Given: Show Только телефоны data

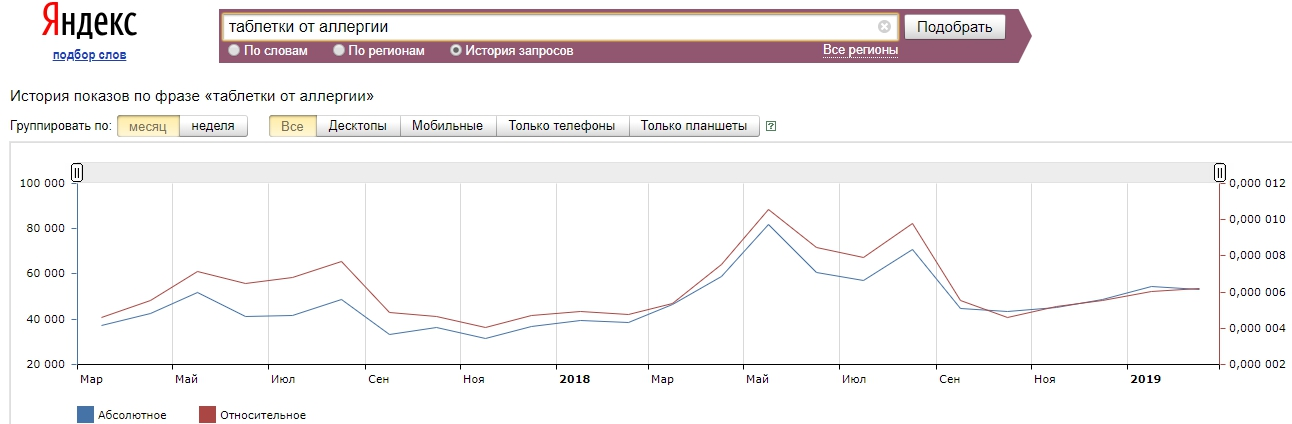Looking at the screenshot, I should pyautogui.click(x=561, y=126).
